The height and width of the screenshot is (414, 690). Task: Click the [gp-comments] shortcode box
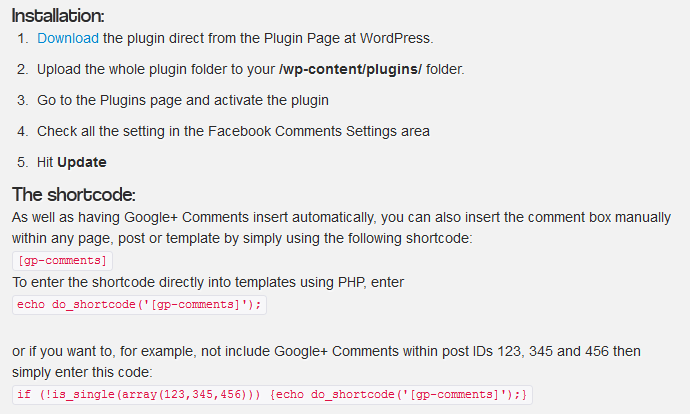pos(62,260)
